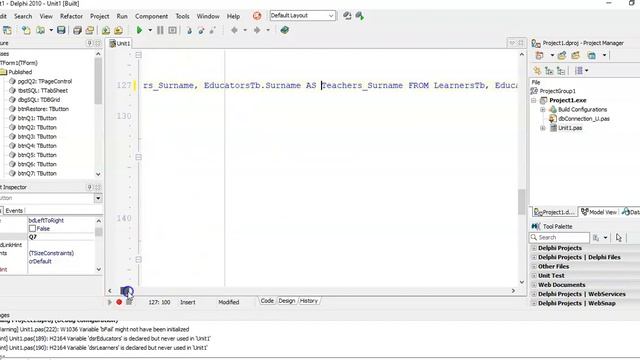Click the Save floppy disk icon
Viewport: 640px width, 360px height.
(x=61, y=30)
